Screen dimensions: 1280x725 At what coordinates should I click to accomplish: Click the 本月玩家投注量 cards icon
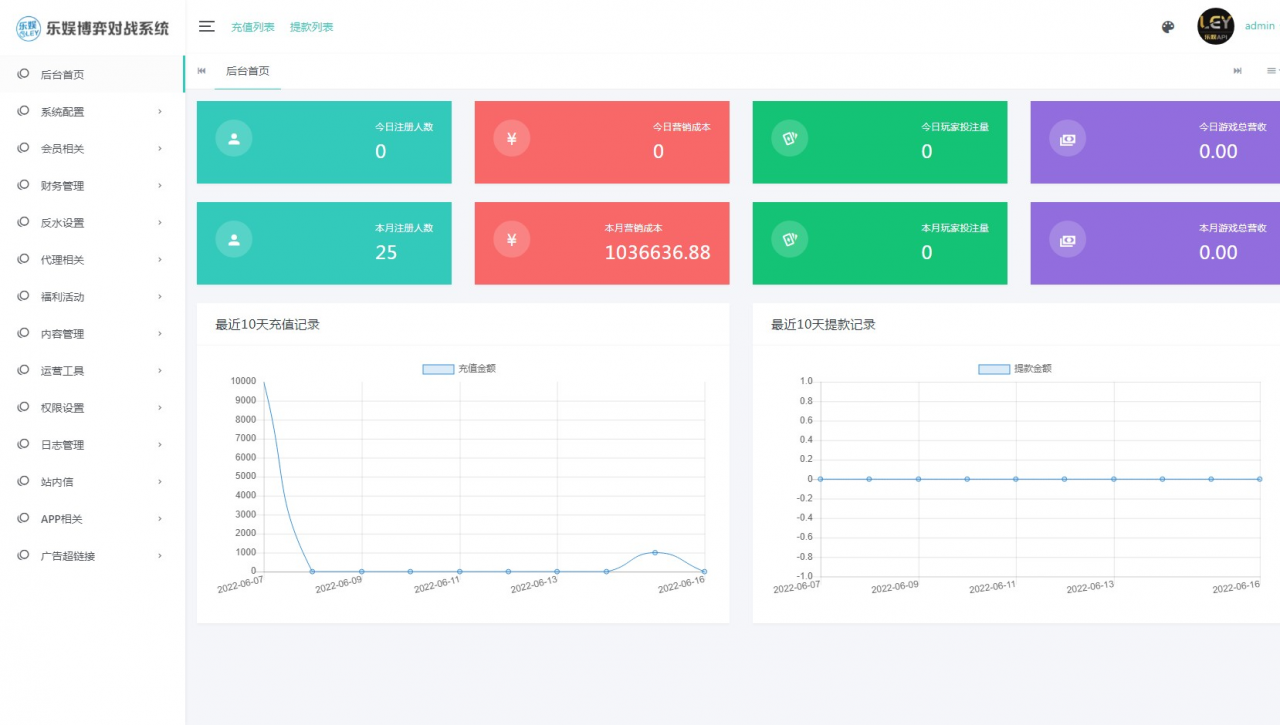789,240
